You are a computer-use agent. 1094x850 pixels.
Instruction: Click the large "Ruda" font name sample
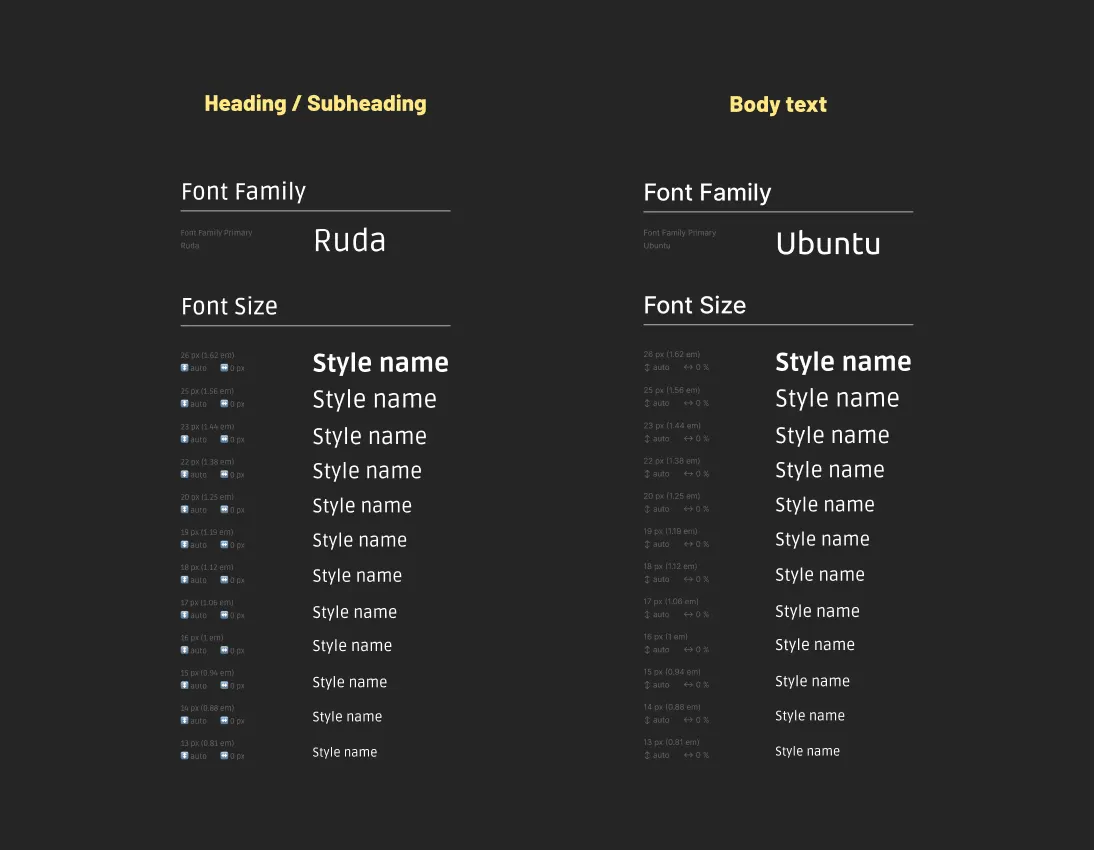349,241
